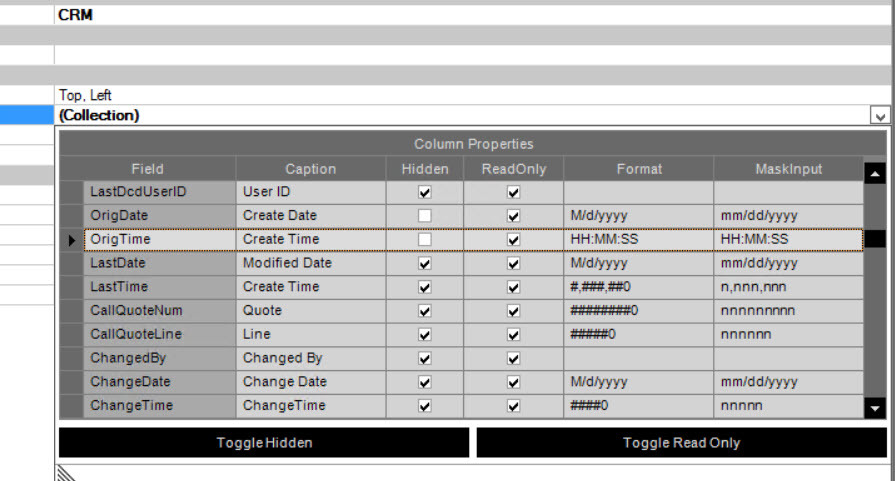895x481 pixels.
Task: Click the 'User ID' caption cell
Action: pyautogui.click(x=311, y=192)
